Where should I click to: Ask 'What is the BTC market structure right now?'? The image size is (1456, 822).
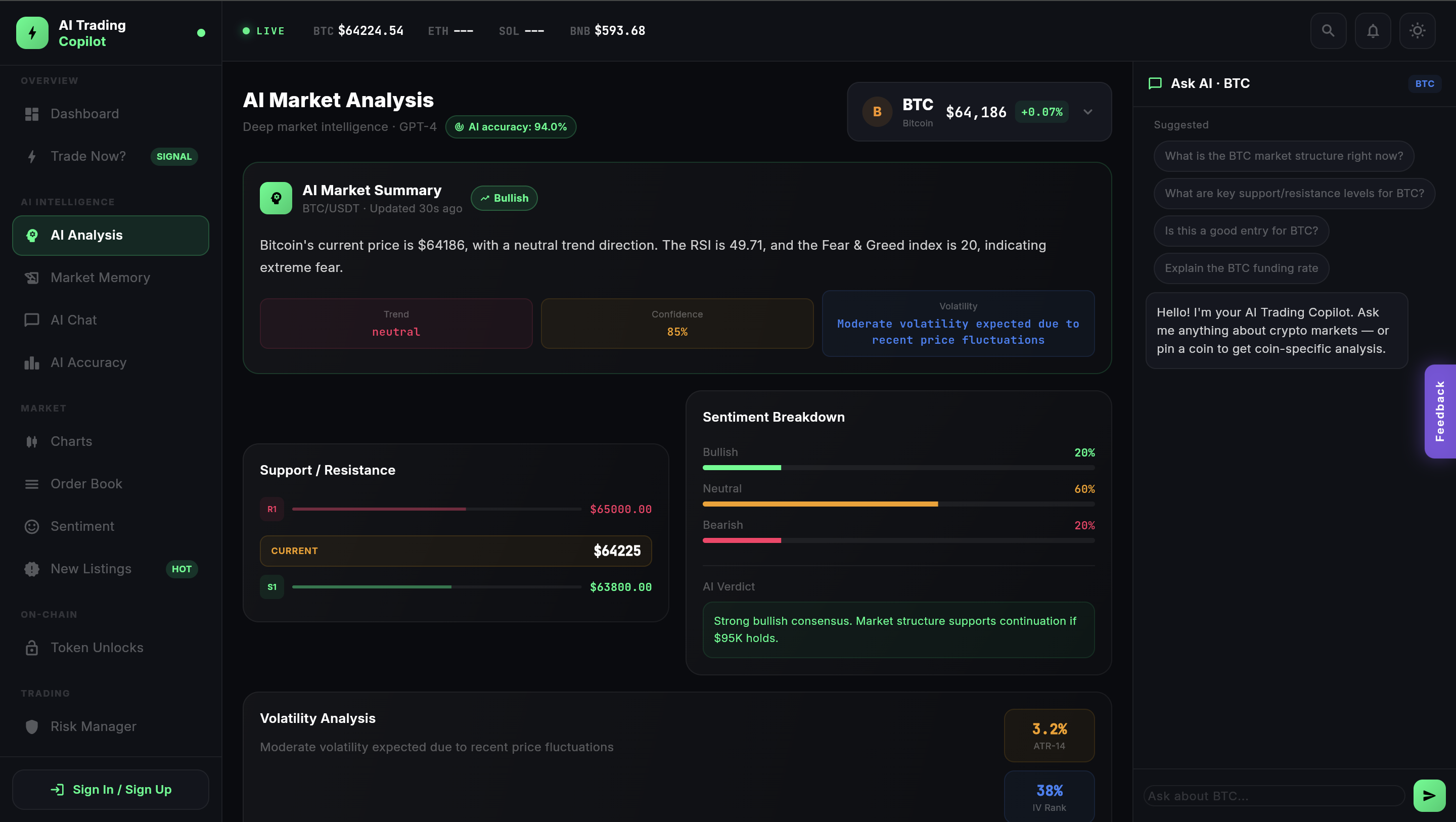[x=1284, y=156]
